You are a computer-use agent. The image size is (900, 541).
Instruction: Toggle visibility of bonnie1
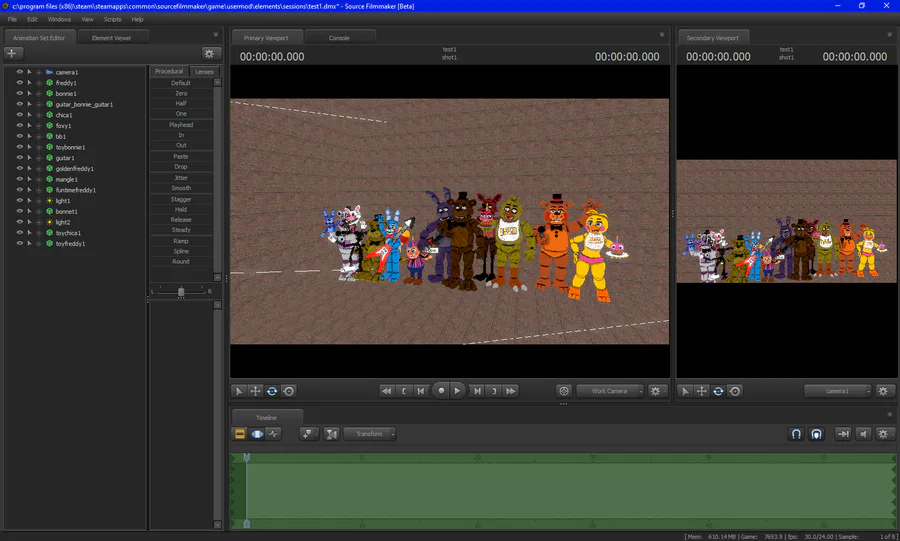click(20, 93)
